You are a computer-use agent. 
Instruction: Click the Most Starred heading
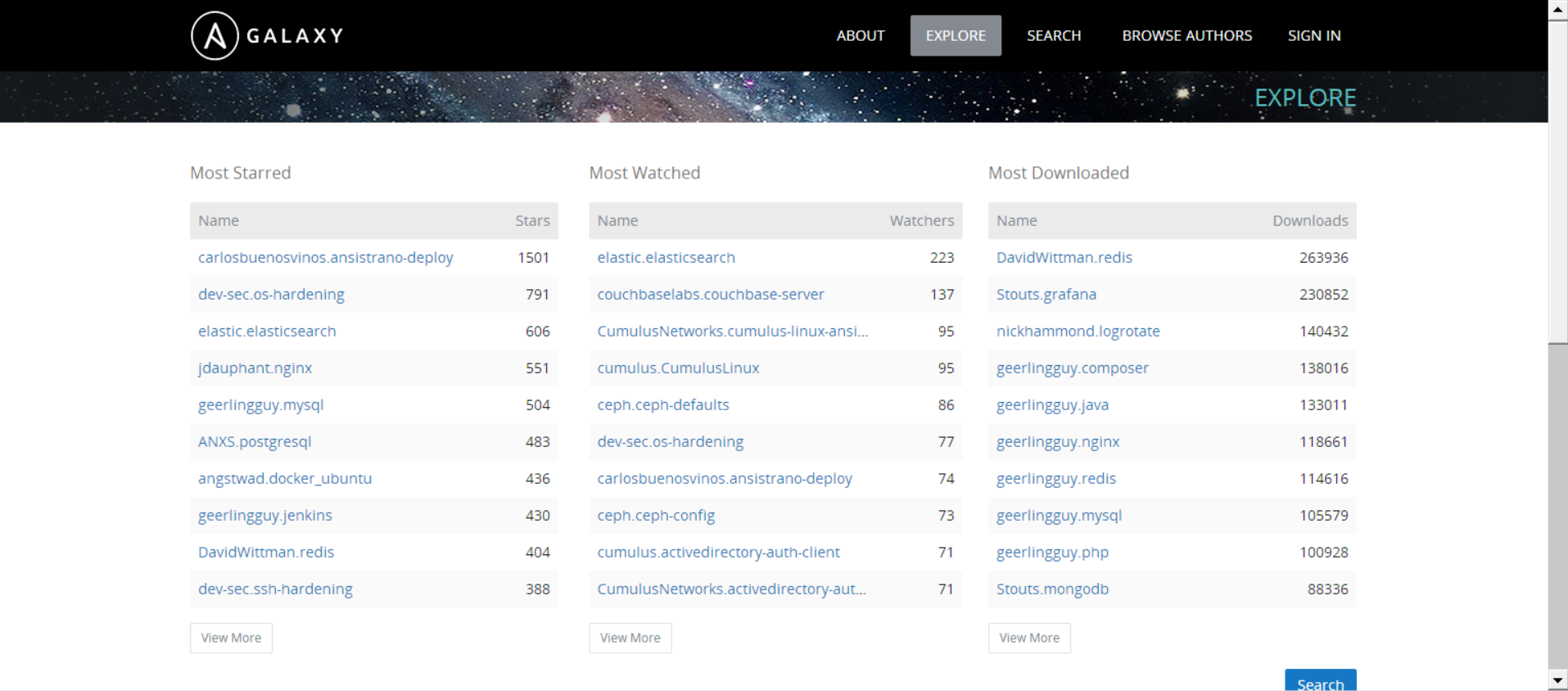tap(240, 173)
